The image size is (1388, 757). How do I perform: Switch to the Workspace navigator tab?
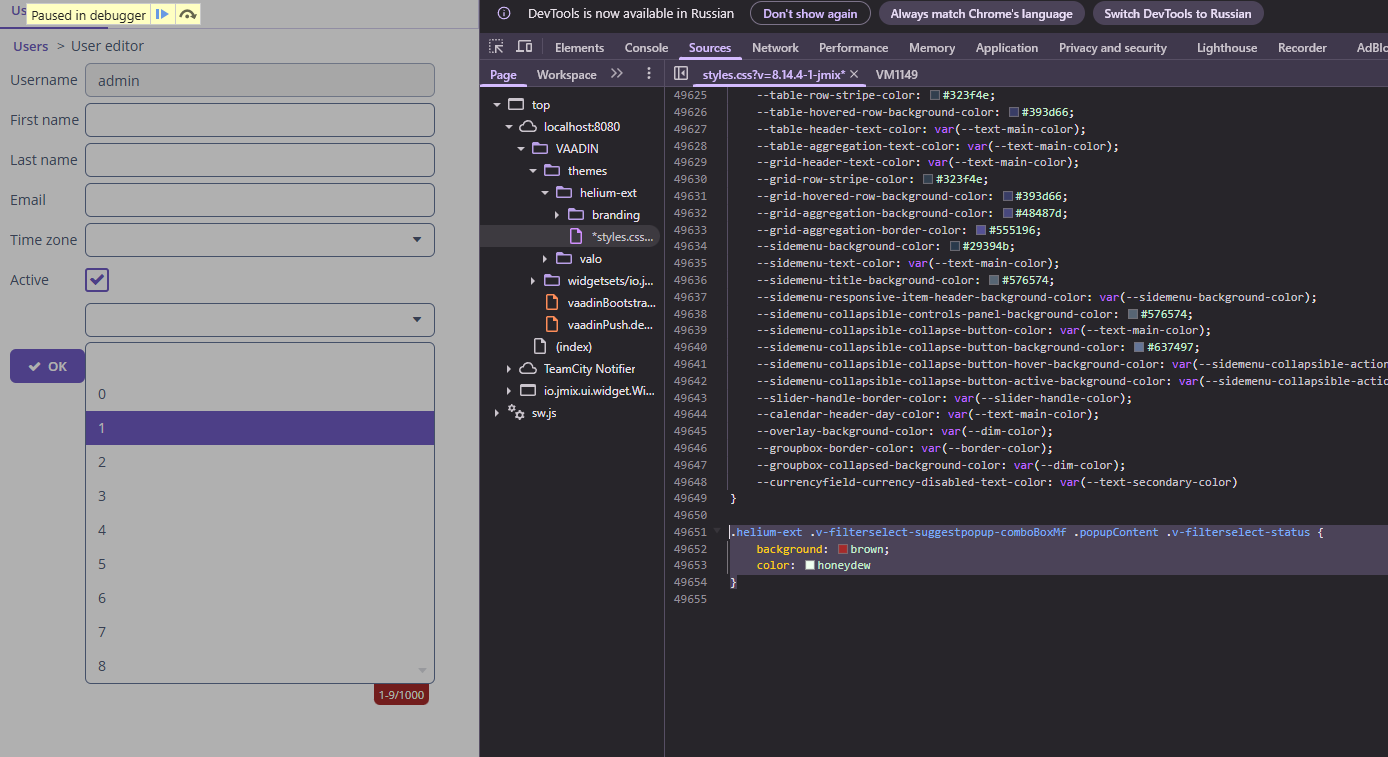[x=566, y=75]
